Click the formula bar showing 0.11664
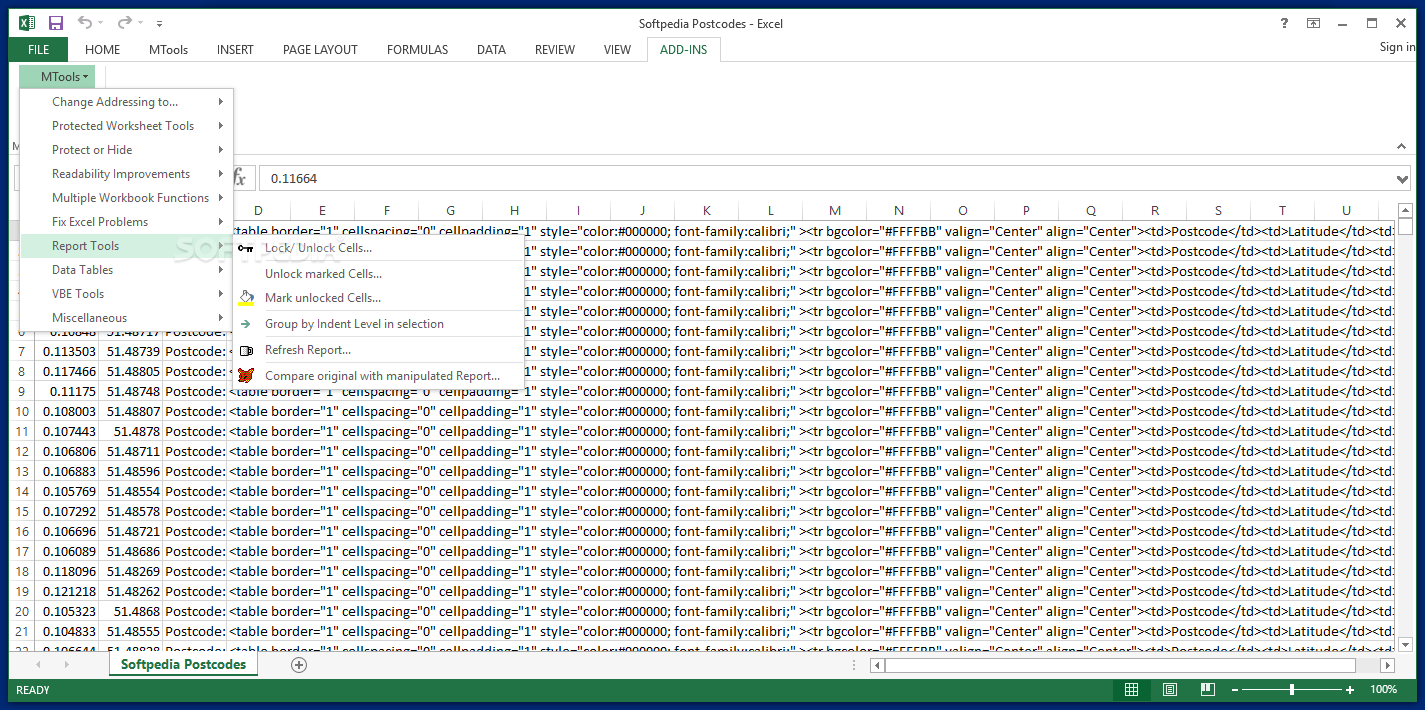Viewport: 1425px width, 710px height. coord(825,178)
